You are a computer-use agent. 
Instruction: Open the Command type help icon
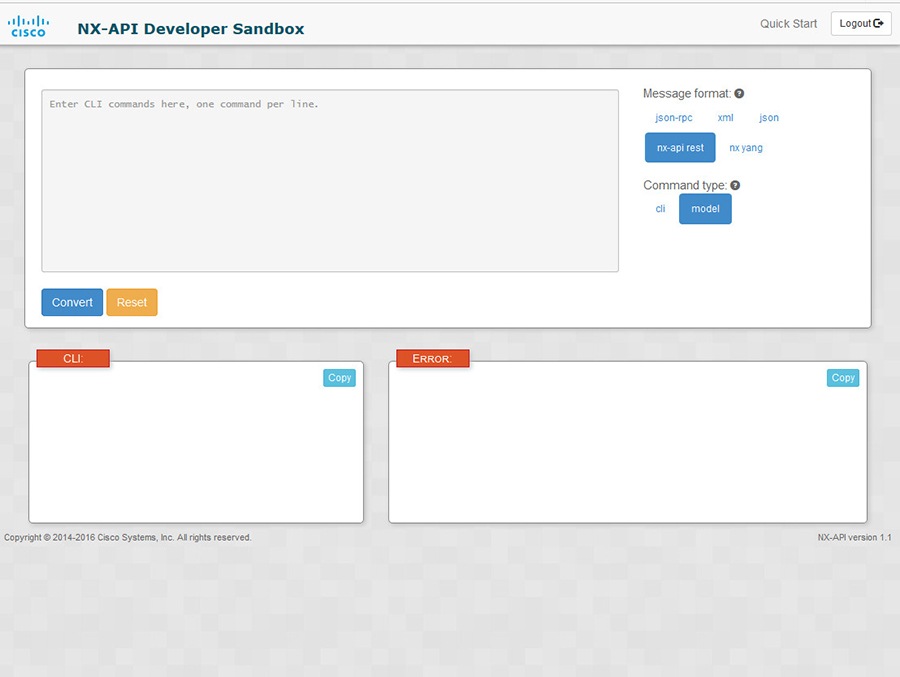coord(735,184)
